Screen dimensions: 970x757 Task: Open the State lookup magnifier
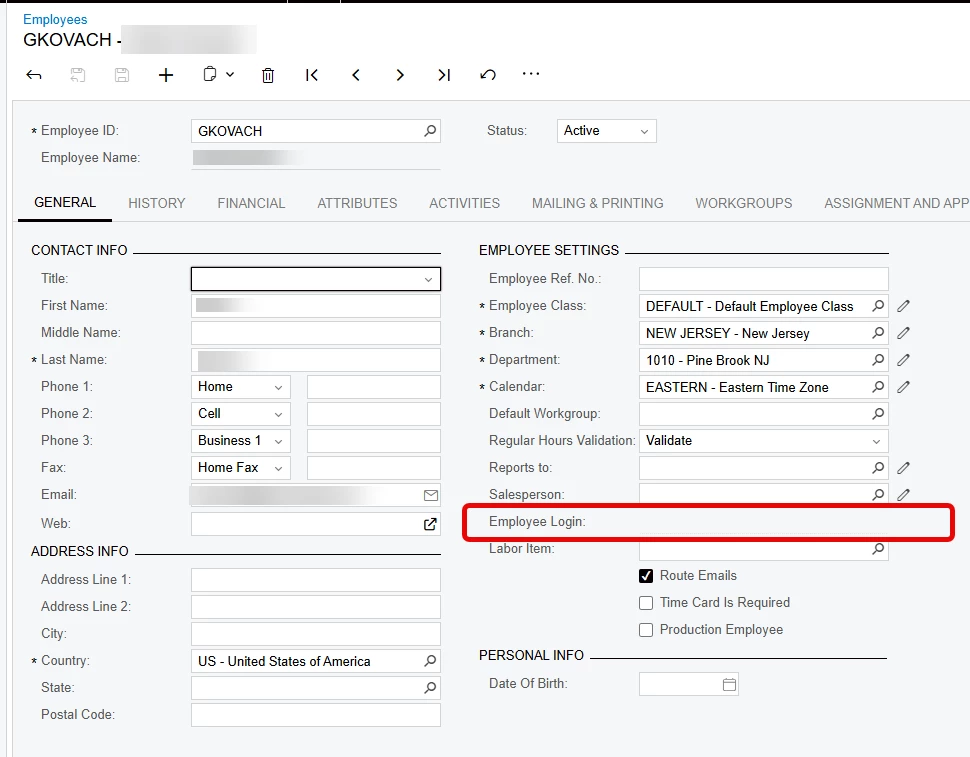430,688
